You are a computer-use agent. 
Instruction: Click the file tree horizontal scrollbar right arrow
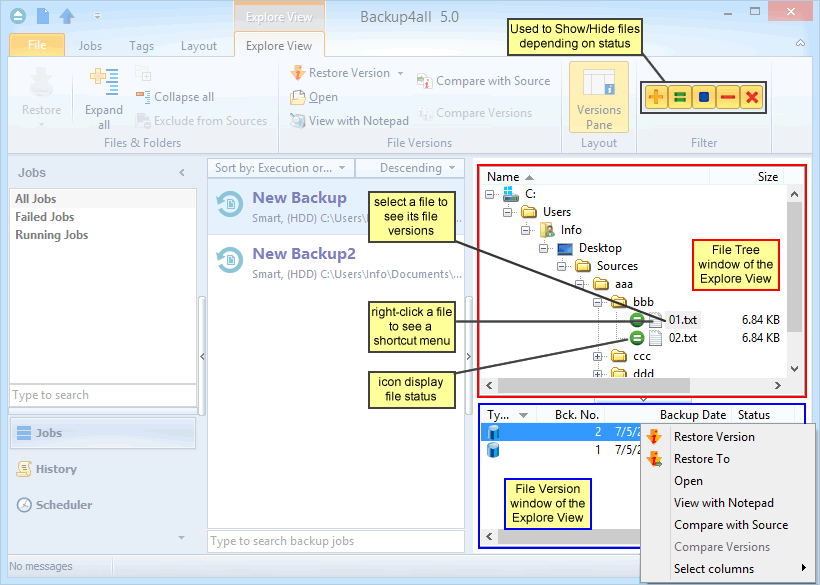(x=778, y=385)
